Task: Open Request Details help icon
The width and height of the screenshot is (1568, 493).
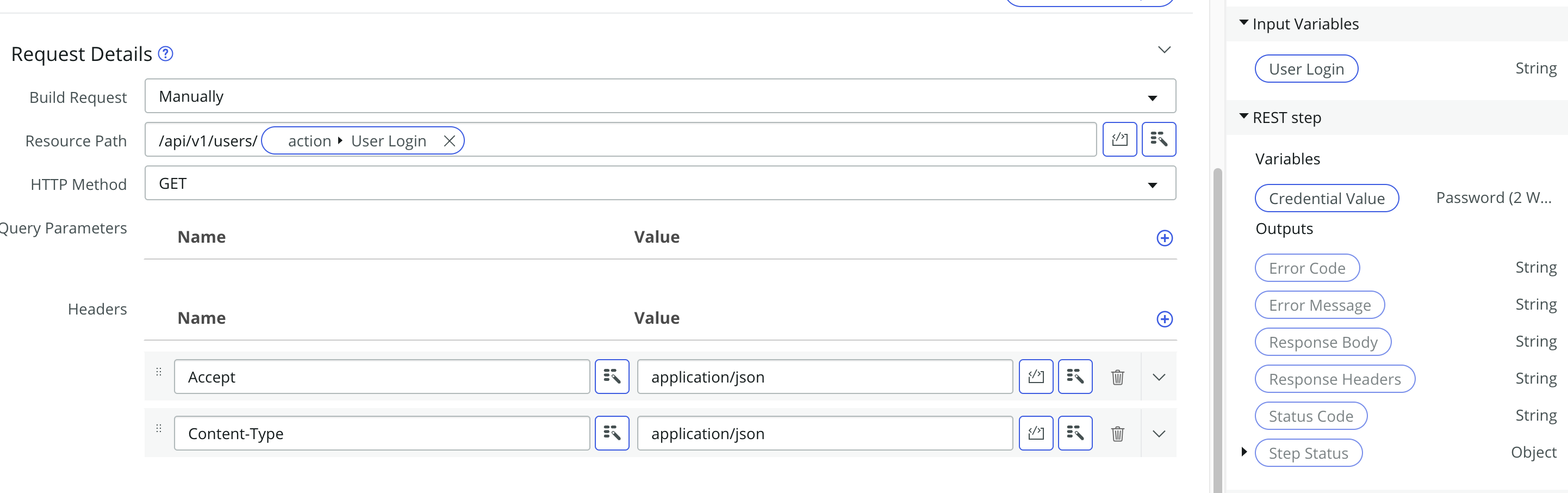Action: click(x=166, y=54)
